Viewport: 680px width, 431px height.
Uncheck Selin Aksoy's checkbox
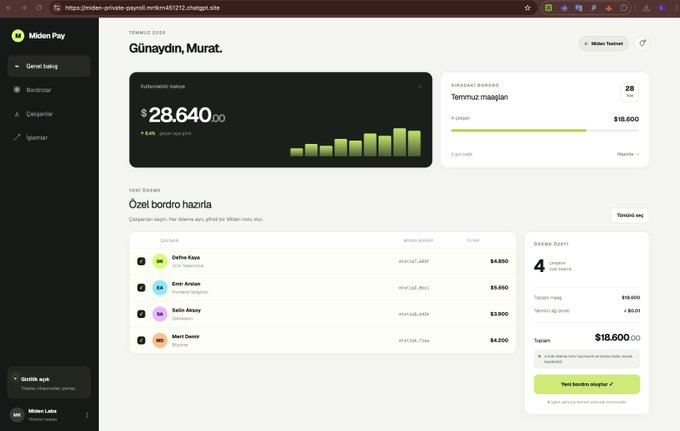tap(141, 313)
